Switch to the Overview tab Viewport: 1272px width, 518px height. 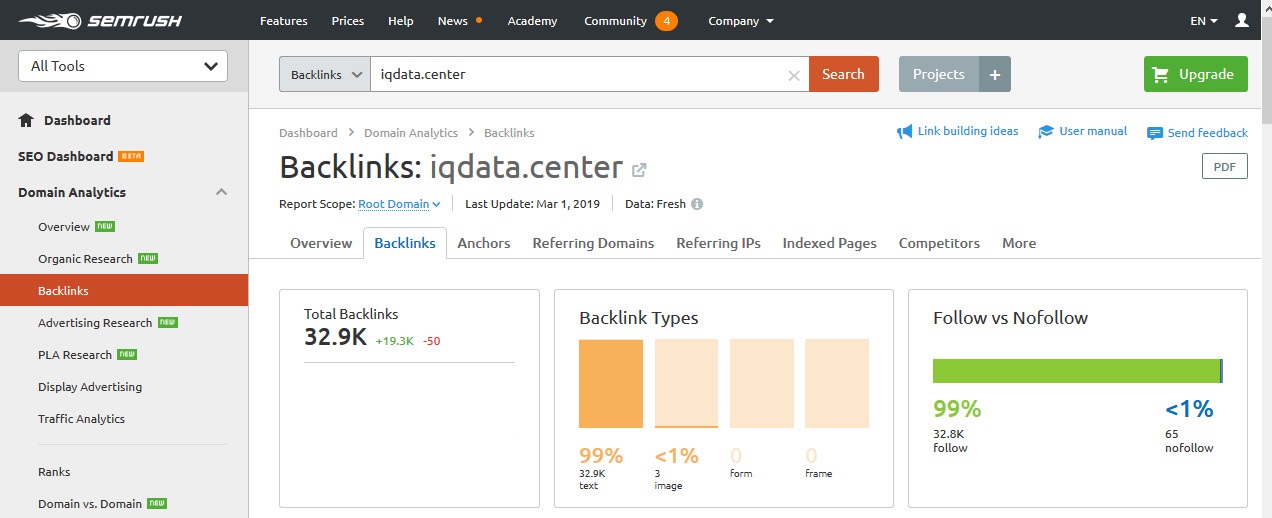click(321, 243)
